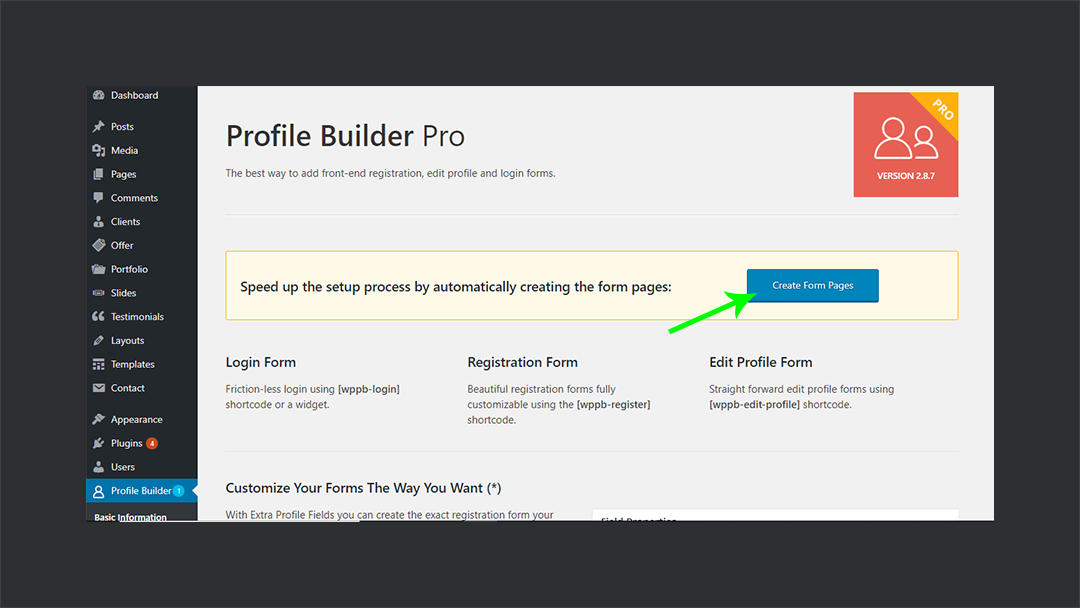The height and width of the screenshot is (608, 1080).
Task: Click the Edit Profile Form heading
Action: point(760,362)
